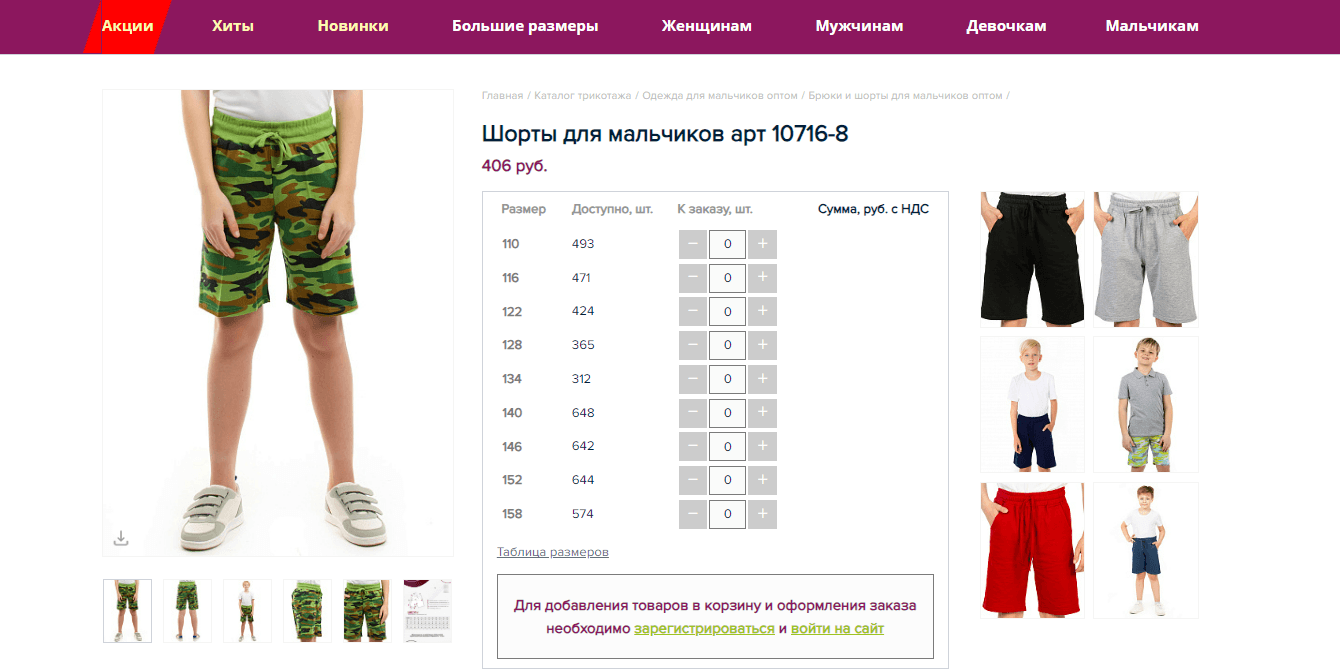This screenshot has height=671, width=1340.
Task: Decrease quantity for size 134
Action: [x=693, y=379]
